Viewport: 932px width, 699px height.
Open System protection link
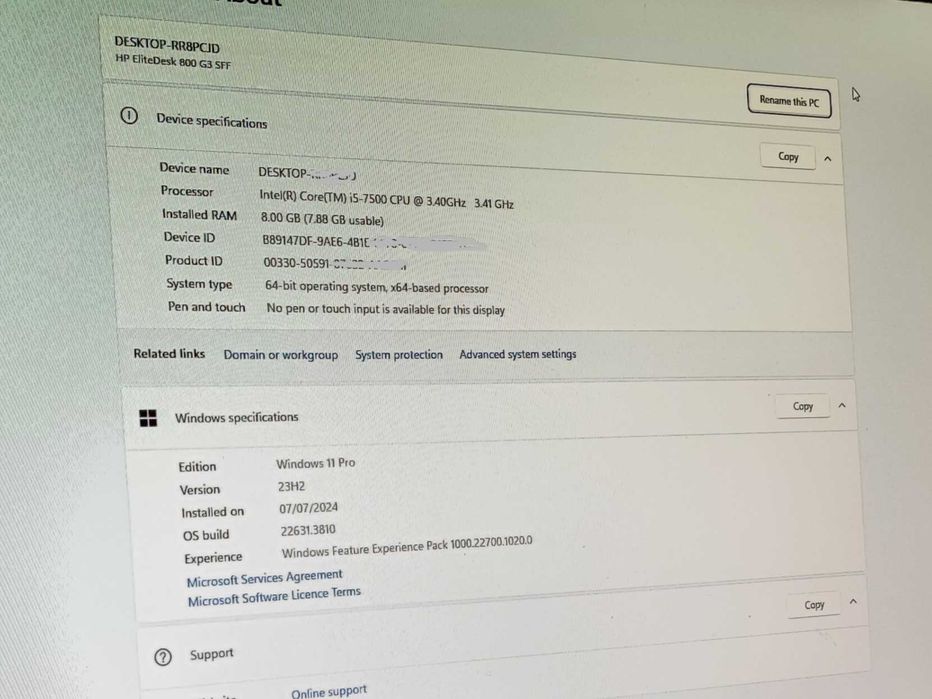click(399, 355)
